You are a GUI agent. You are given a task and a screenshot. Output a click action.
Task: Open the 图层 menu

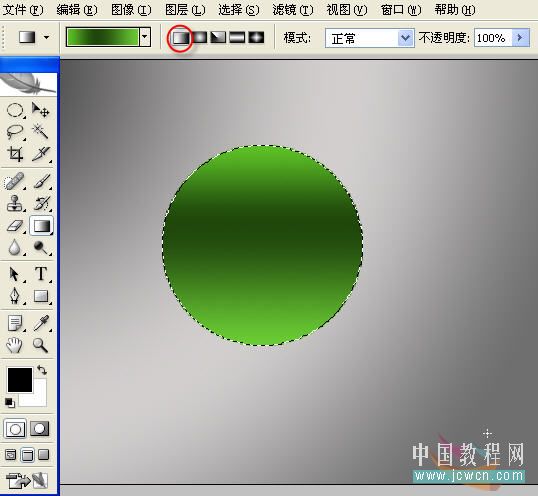click(x=185, y=10)
